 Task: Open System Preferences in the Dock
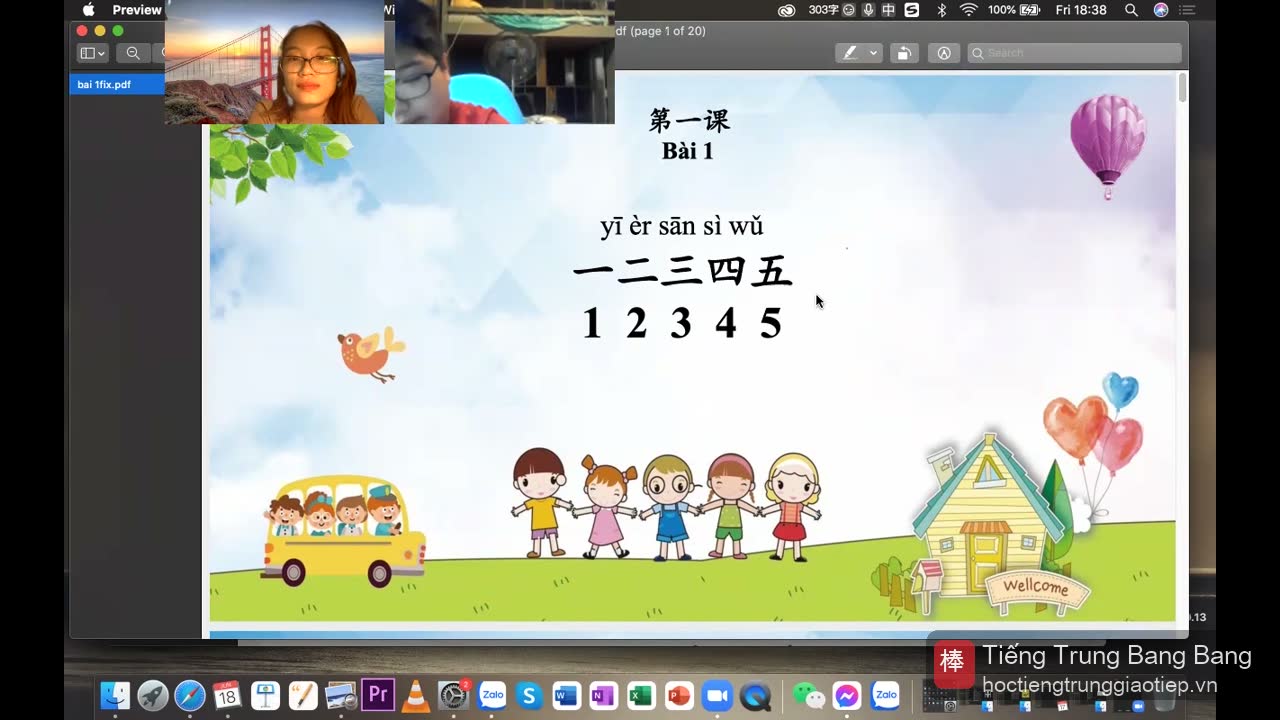click(454, 695)
